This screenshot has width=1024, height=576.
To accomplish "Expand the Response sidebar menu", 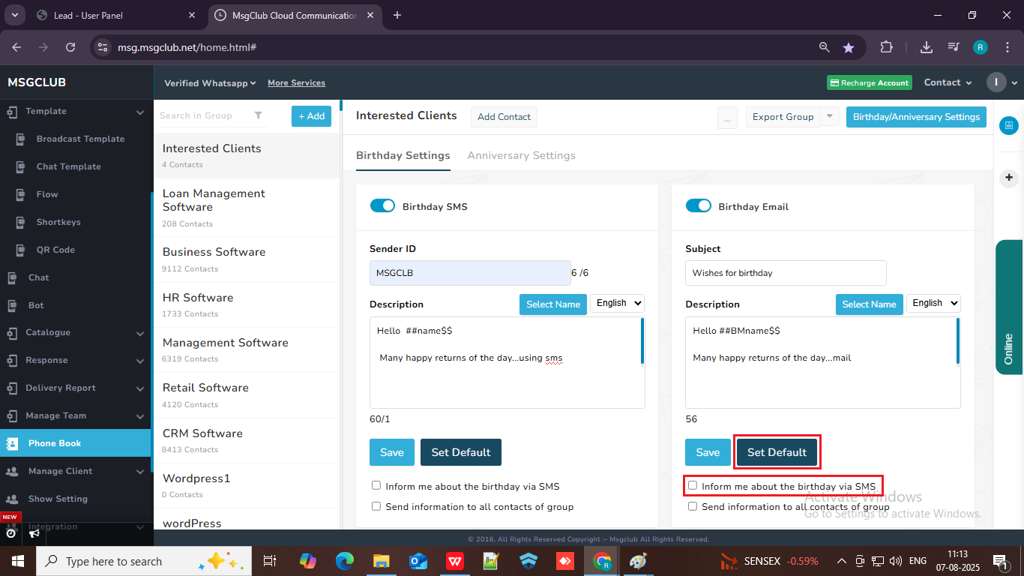I will click(76, 360).
